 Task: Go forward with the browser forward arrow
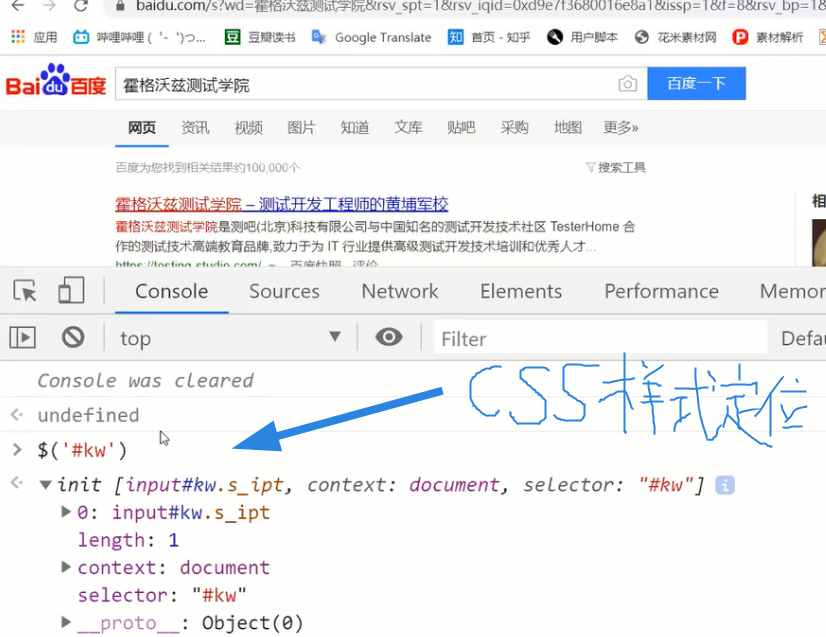point(50,5)
